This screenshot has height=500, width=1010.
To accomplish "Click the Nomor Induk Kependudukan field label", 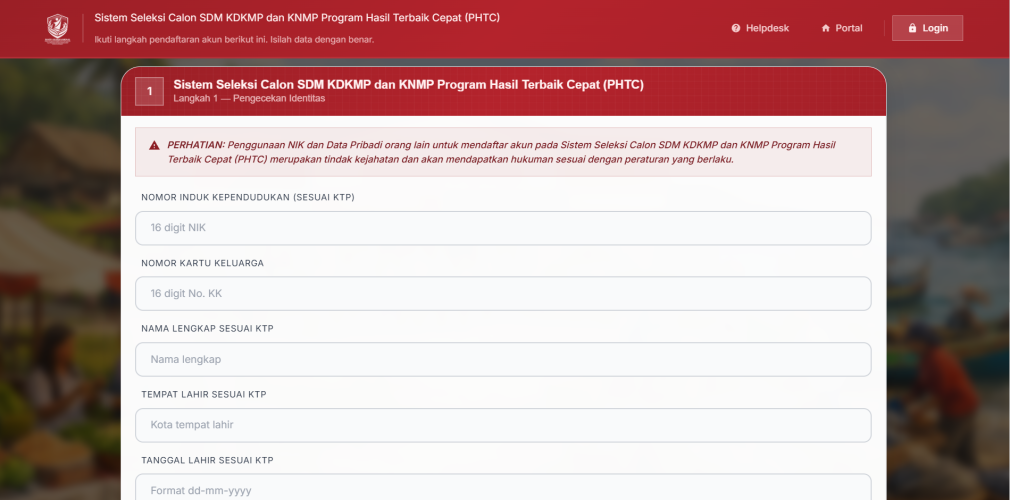I will 248,197.
